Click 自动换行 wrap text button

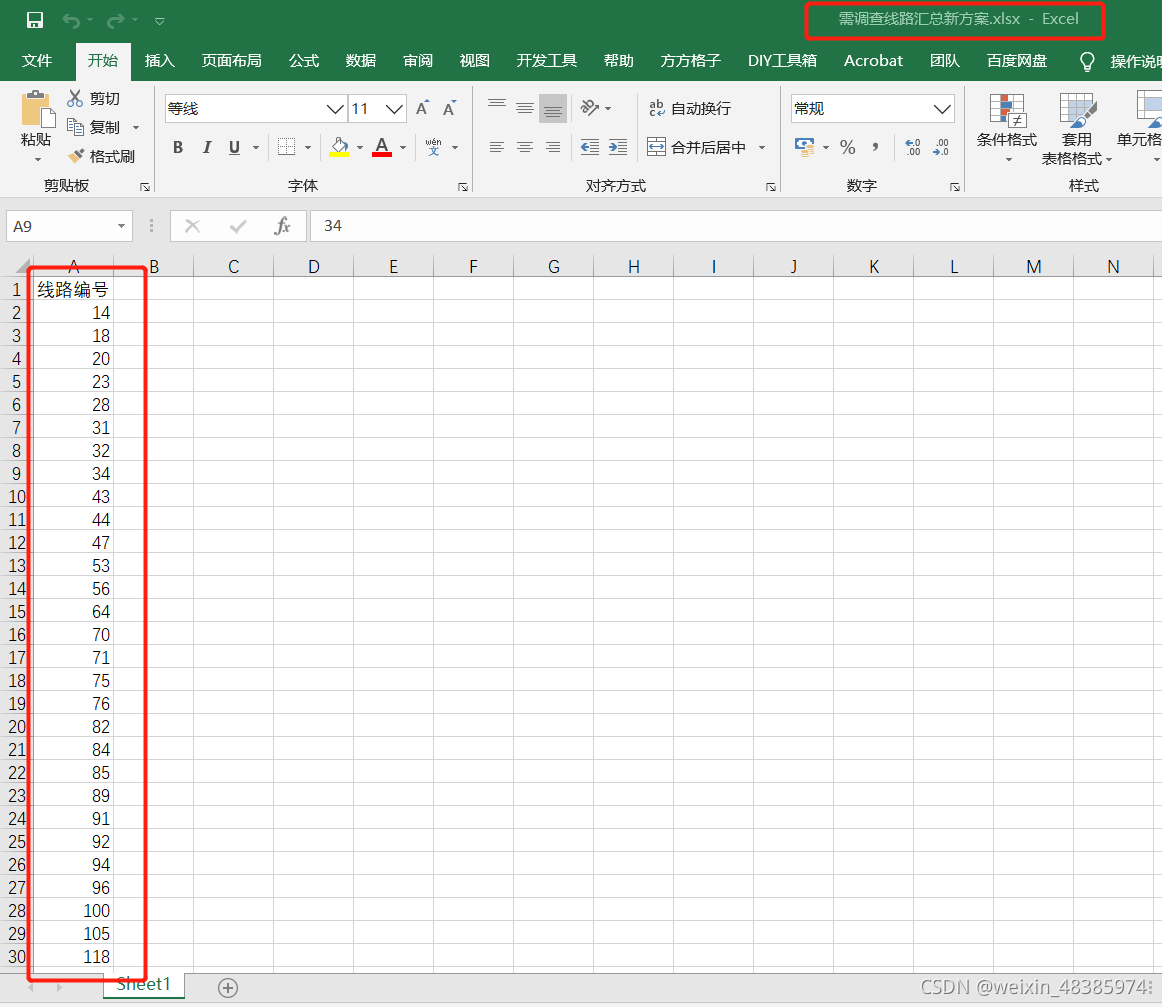point(689,108)
